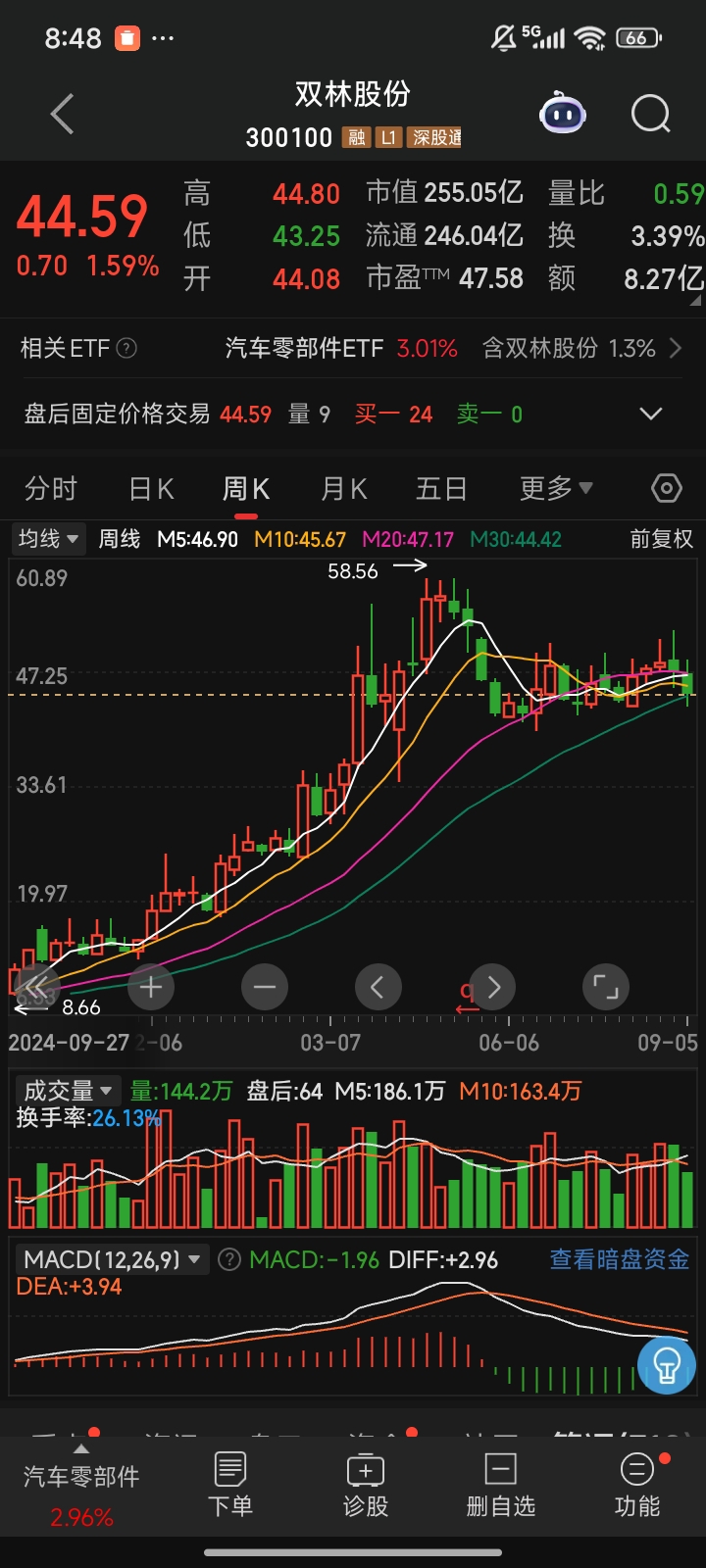This screenshot has width=706, height=1568.
Task: Tap the 相关ETF question mark icon
Action: click(126, 348)
